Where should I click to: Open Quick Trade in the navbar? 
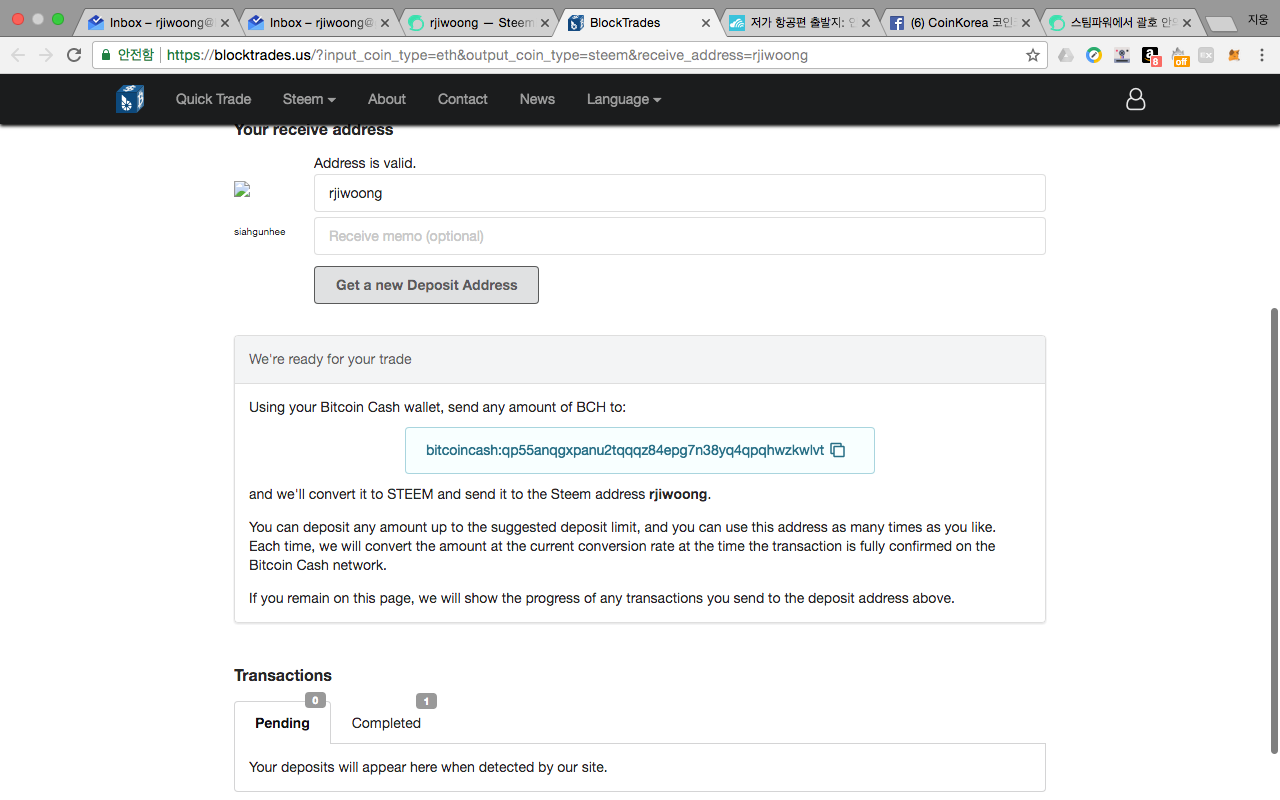click(213, 99)
